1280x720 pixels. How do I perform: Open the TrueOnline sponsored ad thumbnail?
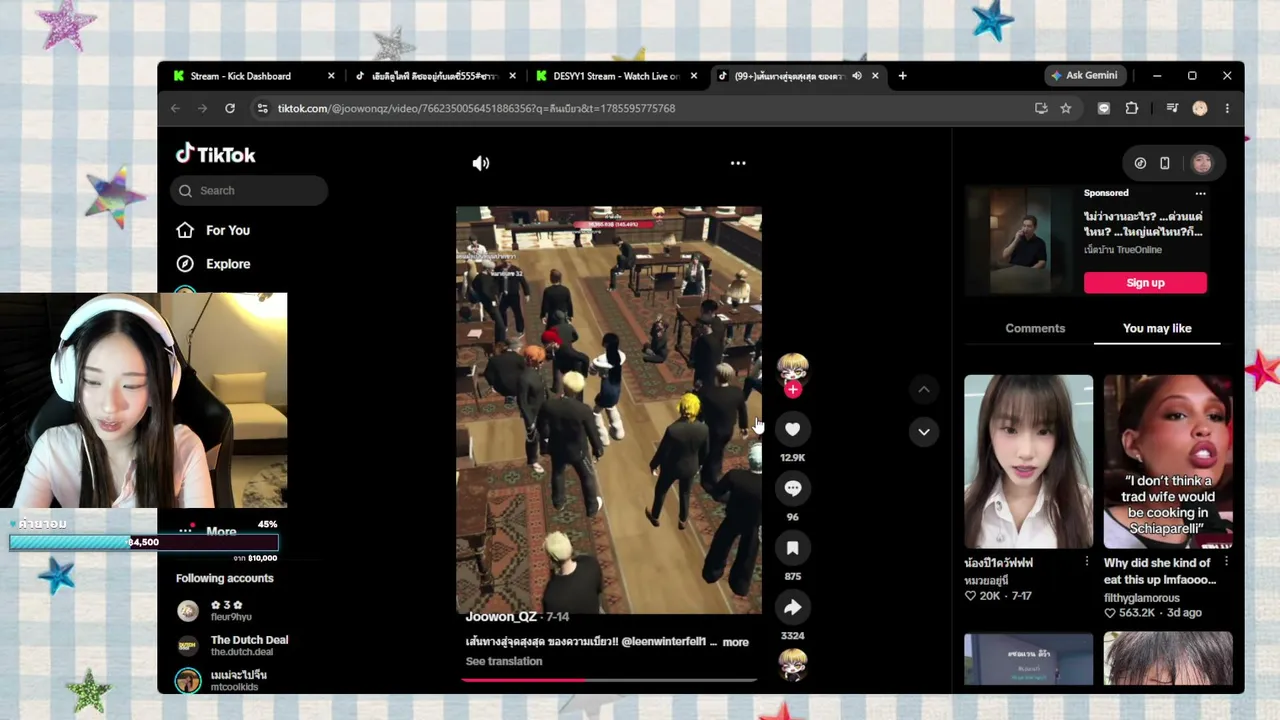(x=1021, y=241)
